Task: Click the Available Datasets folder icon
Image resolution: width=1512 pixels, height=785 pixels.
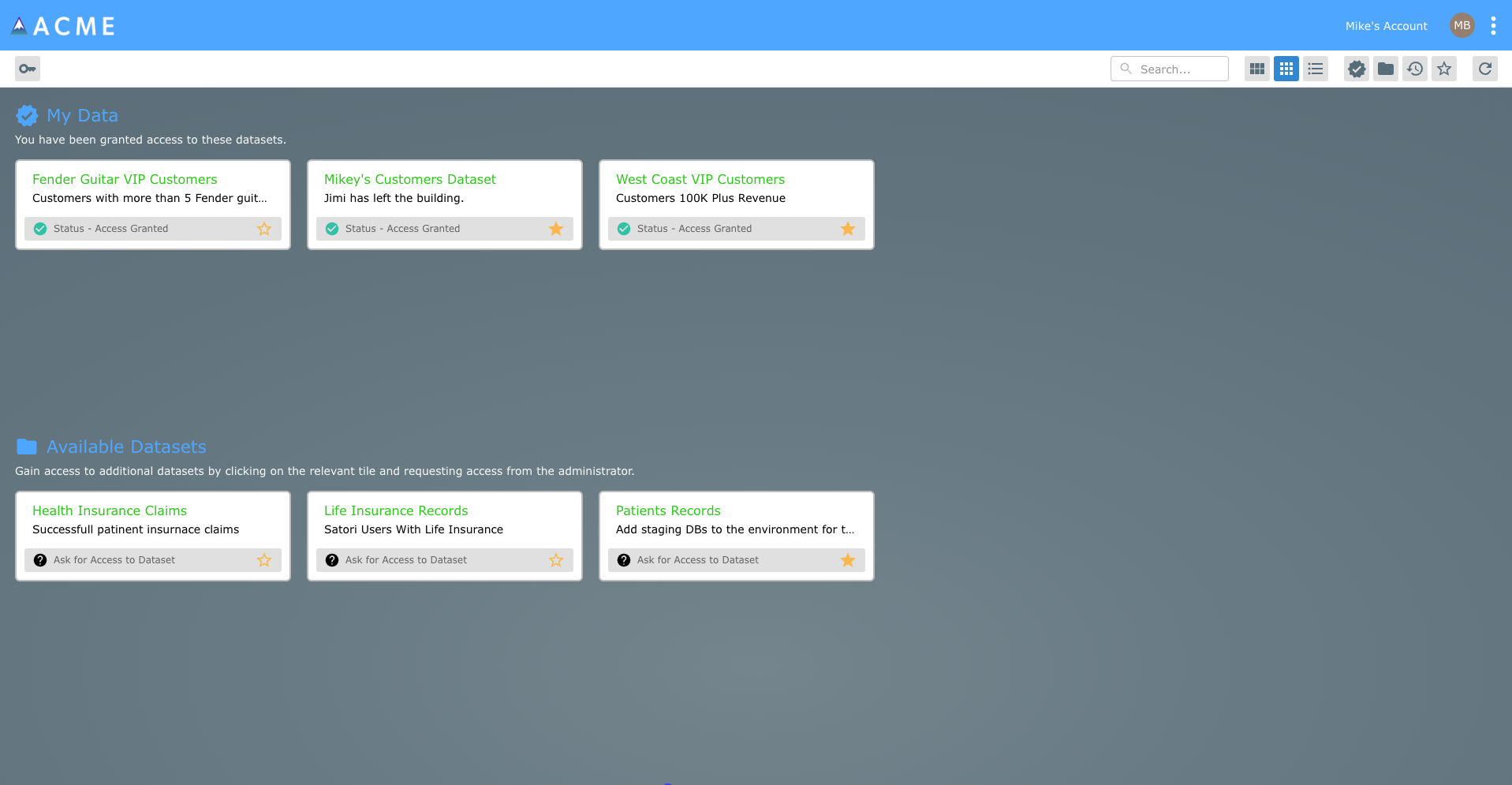Action: pos(27,447)
